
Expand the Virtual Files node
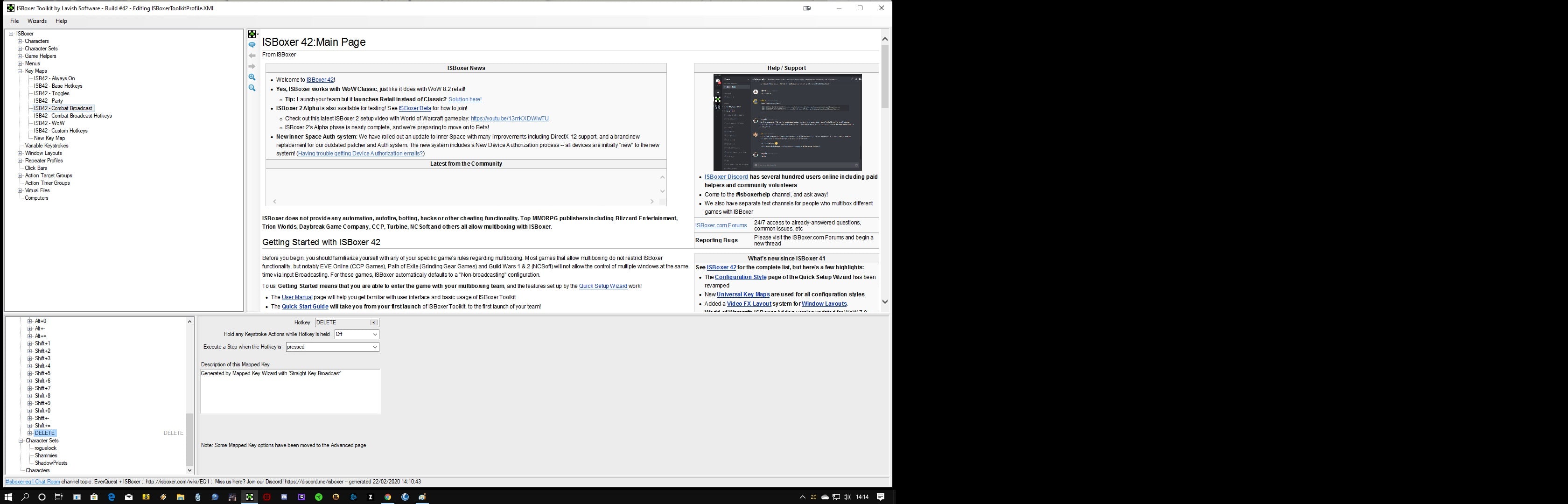(x=20, y=190)
